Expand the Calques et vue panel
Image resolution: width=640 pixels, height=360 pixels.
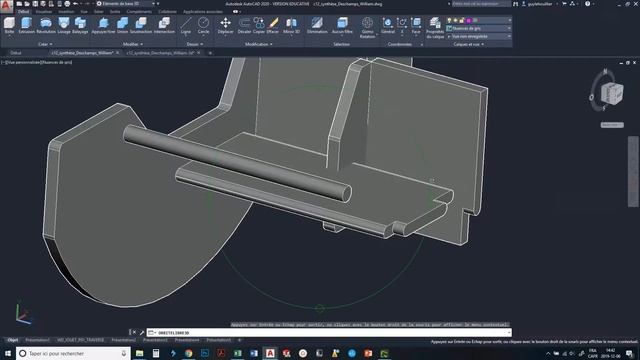pos(469,44)
